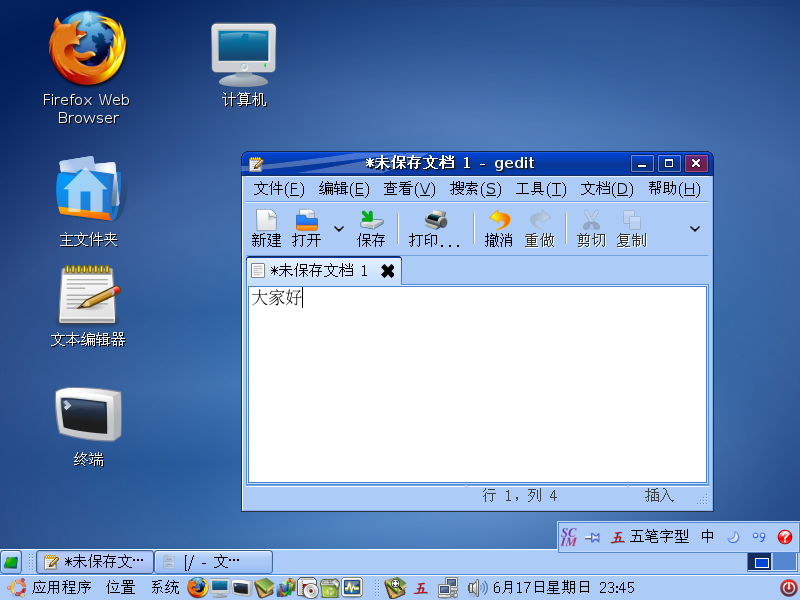Image resolution: width=800 pixels, height=600 pixels.
Task: Switch to the *未保存文… taskbar window button
Action: click(x=95, y=562)
